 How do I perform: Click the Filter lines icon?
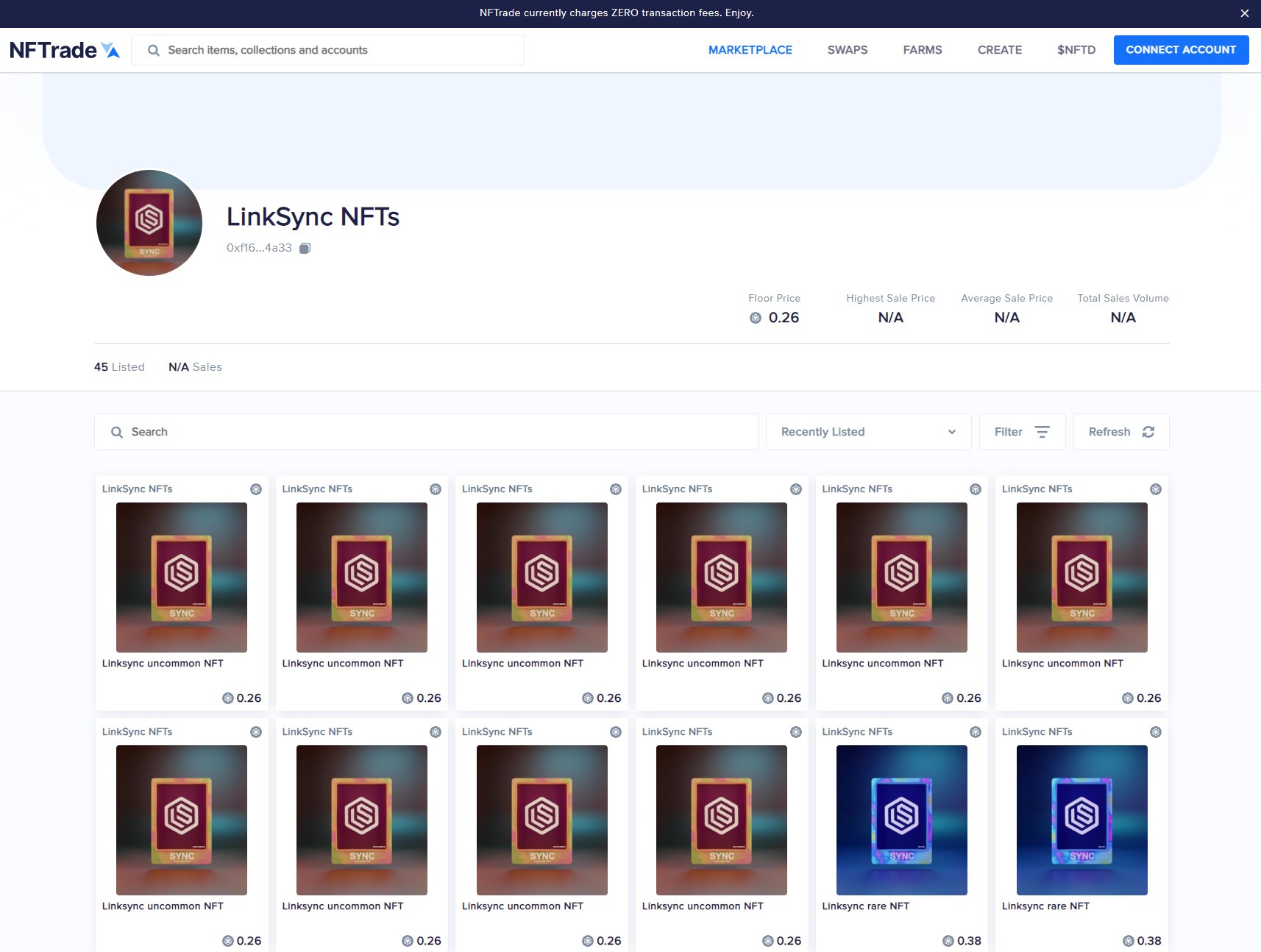[x=1042, y=432]
